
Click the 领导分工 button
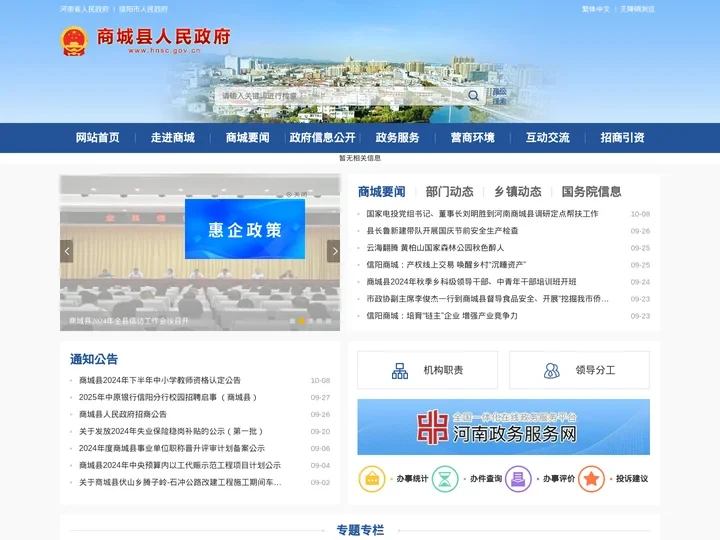(x=579, y=370)
